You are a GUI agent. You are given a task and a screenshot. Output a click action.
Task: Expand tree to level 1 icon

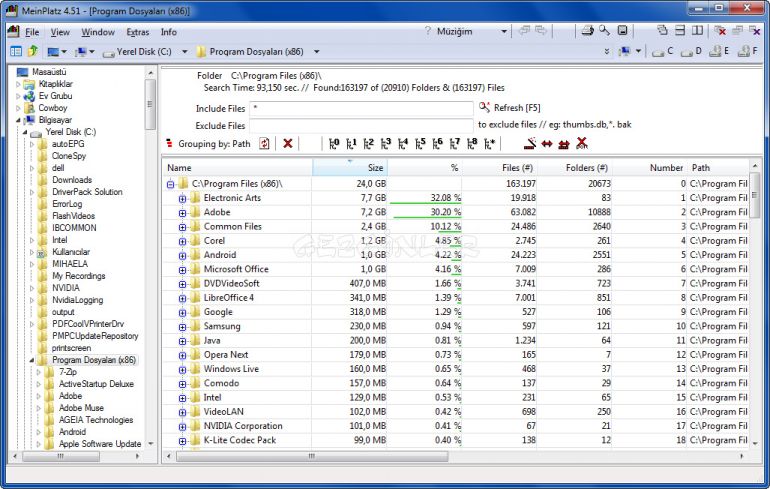pyautogui.click(x=351, y=143)
